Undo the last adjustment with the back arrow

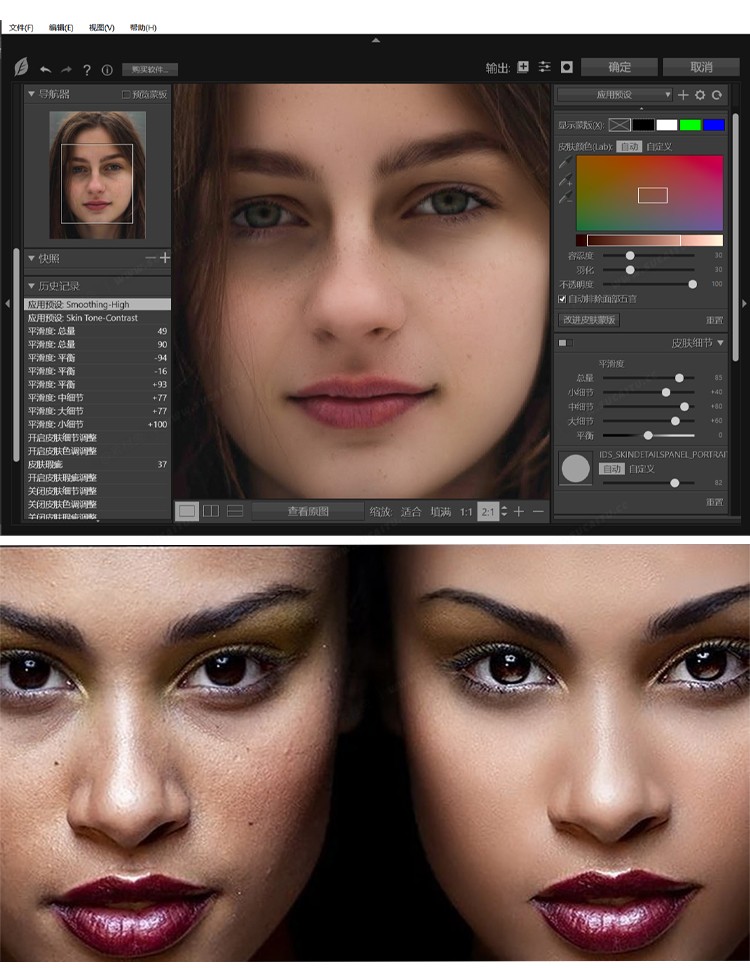tap(45, 70)
